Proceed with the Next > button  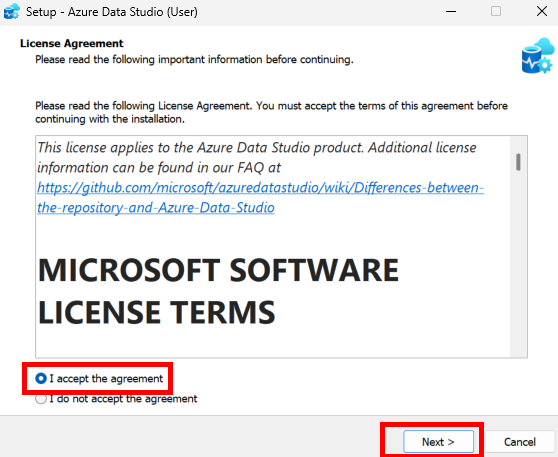coord(438,442)
